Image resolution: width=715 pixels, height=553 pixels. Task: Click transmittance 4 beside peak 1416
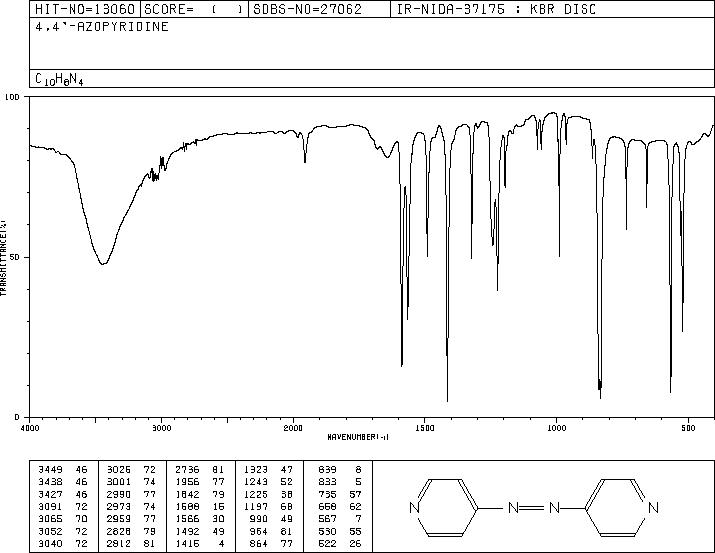[x=221, y=544]
